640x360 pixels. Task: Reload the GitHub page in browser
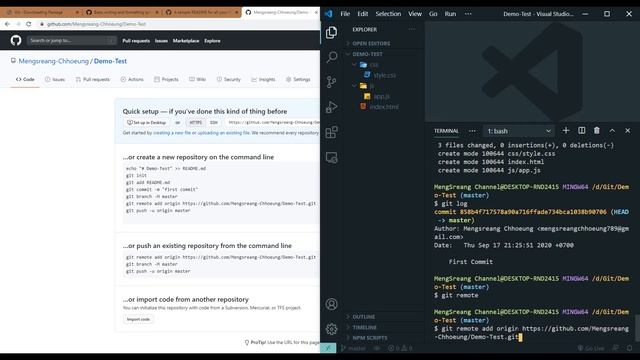pos(29,24)
